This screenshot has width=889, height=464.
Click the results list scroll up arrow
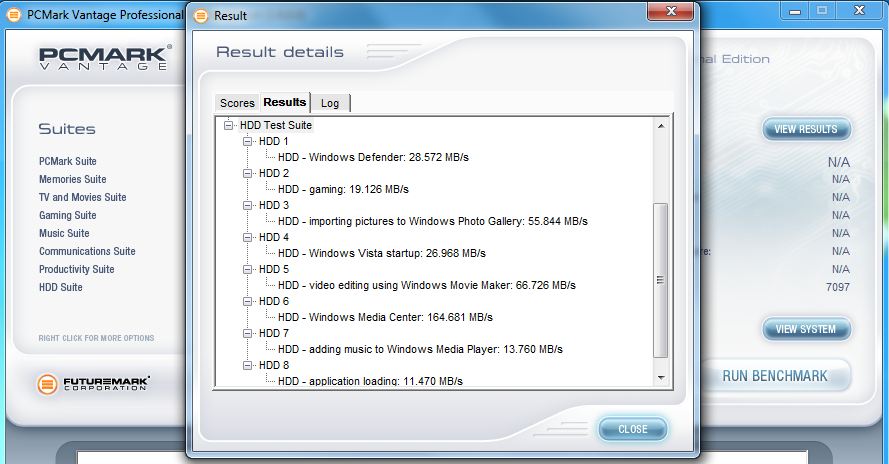tap(661, 125)
